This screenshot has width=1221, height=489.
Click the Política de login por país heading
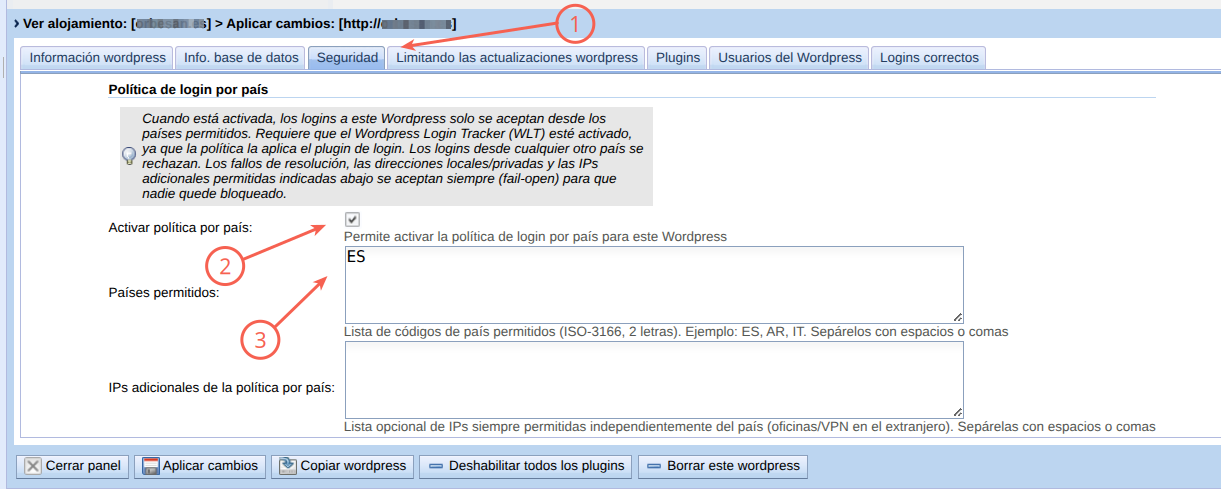(x=187, y=90)
